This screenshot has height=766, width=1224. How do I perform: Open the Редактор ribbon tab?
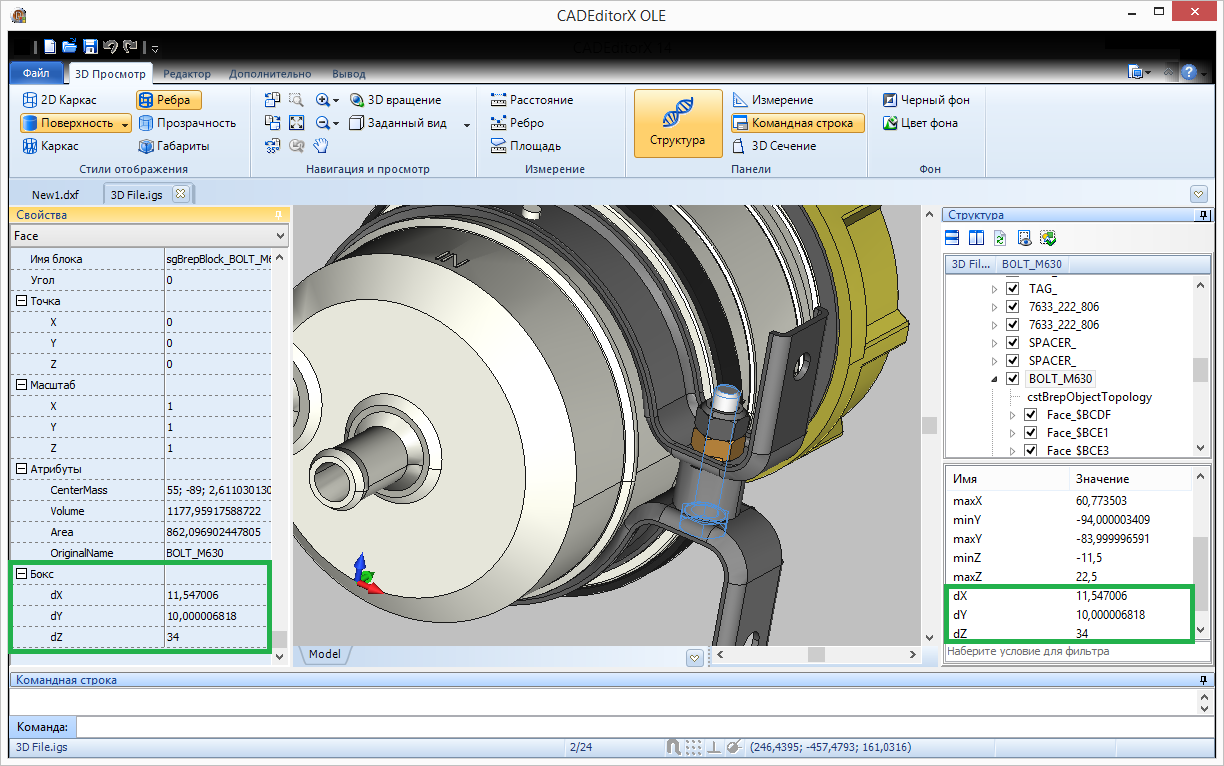(x=187, y=74)
